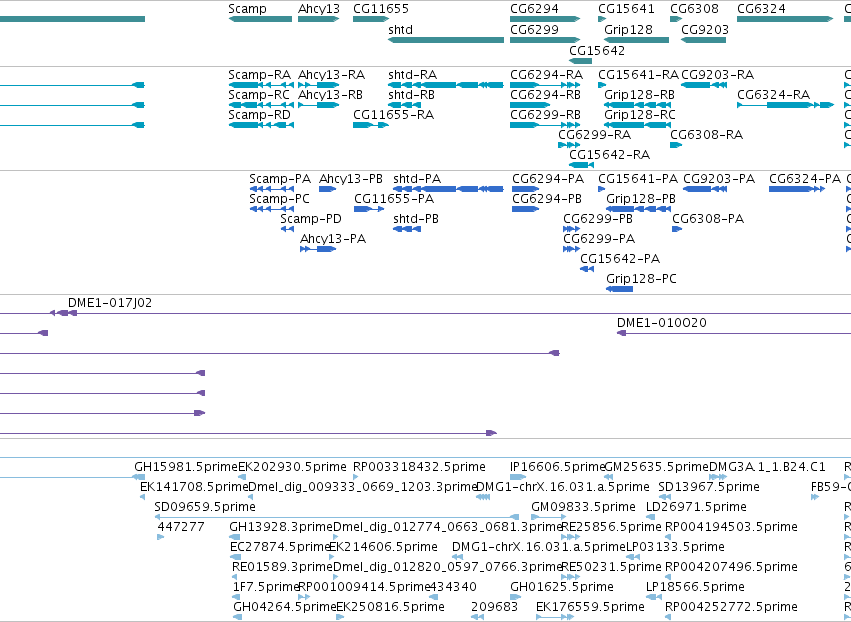Click the CG6294 gene label
This screenshot has height=622, width=851.
[x=534, y=9]
